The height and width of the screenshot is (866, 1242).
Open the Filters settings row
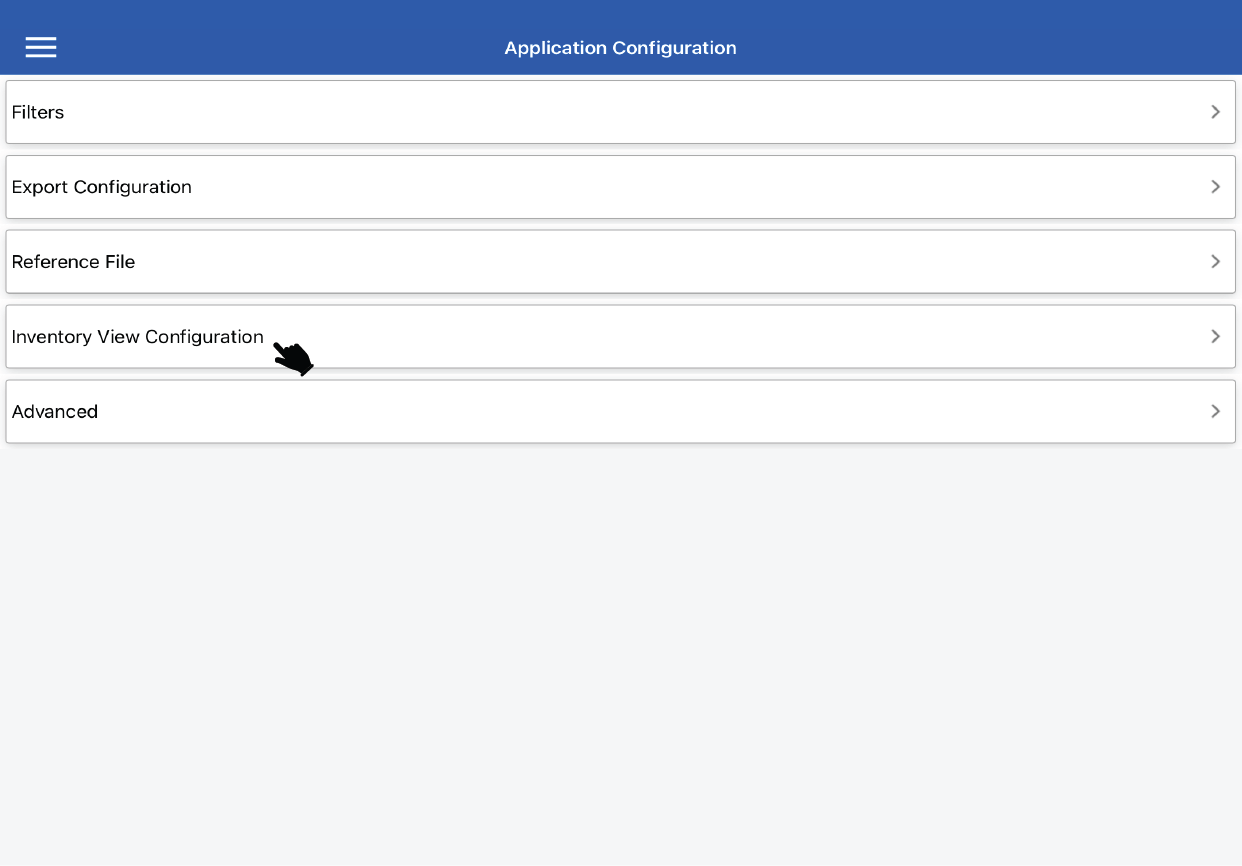coord(620,112)
